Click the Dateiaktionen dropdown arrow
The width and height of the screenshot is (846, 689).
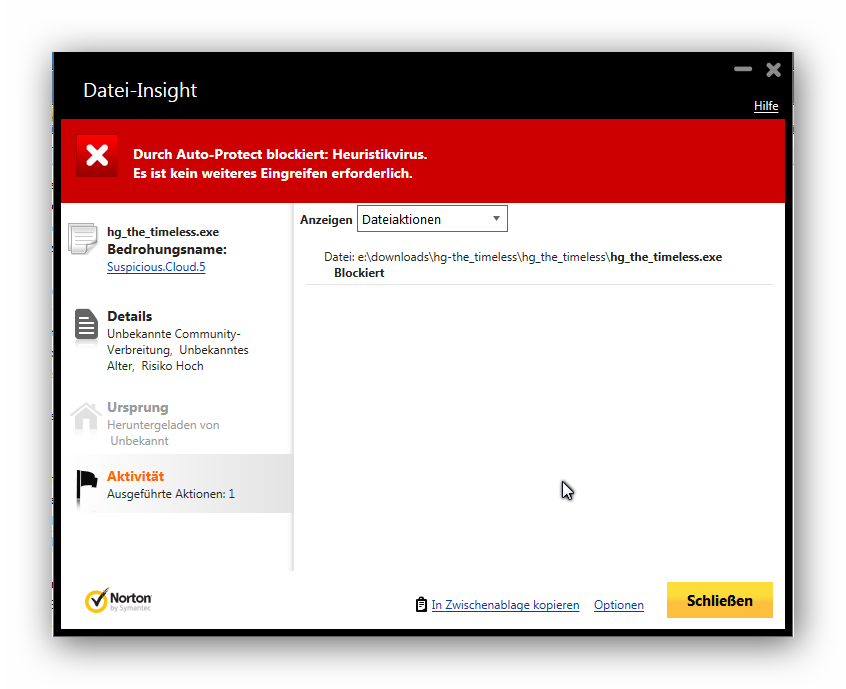pyautogui.click(x=496, y=219)
